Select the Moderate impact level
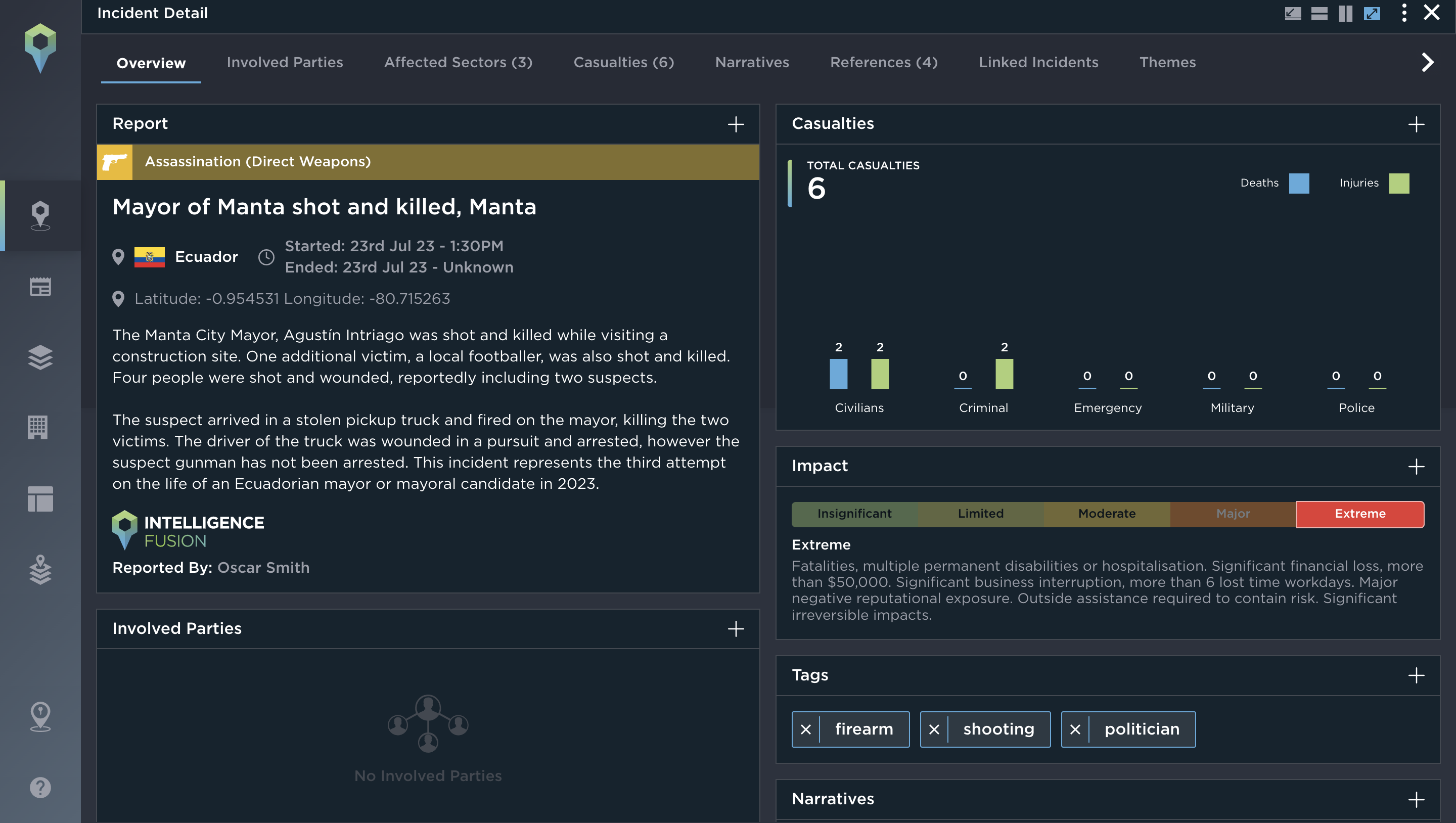1456x823 pixels. click(x=1107, y=514)
